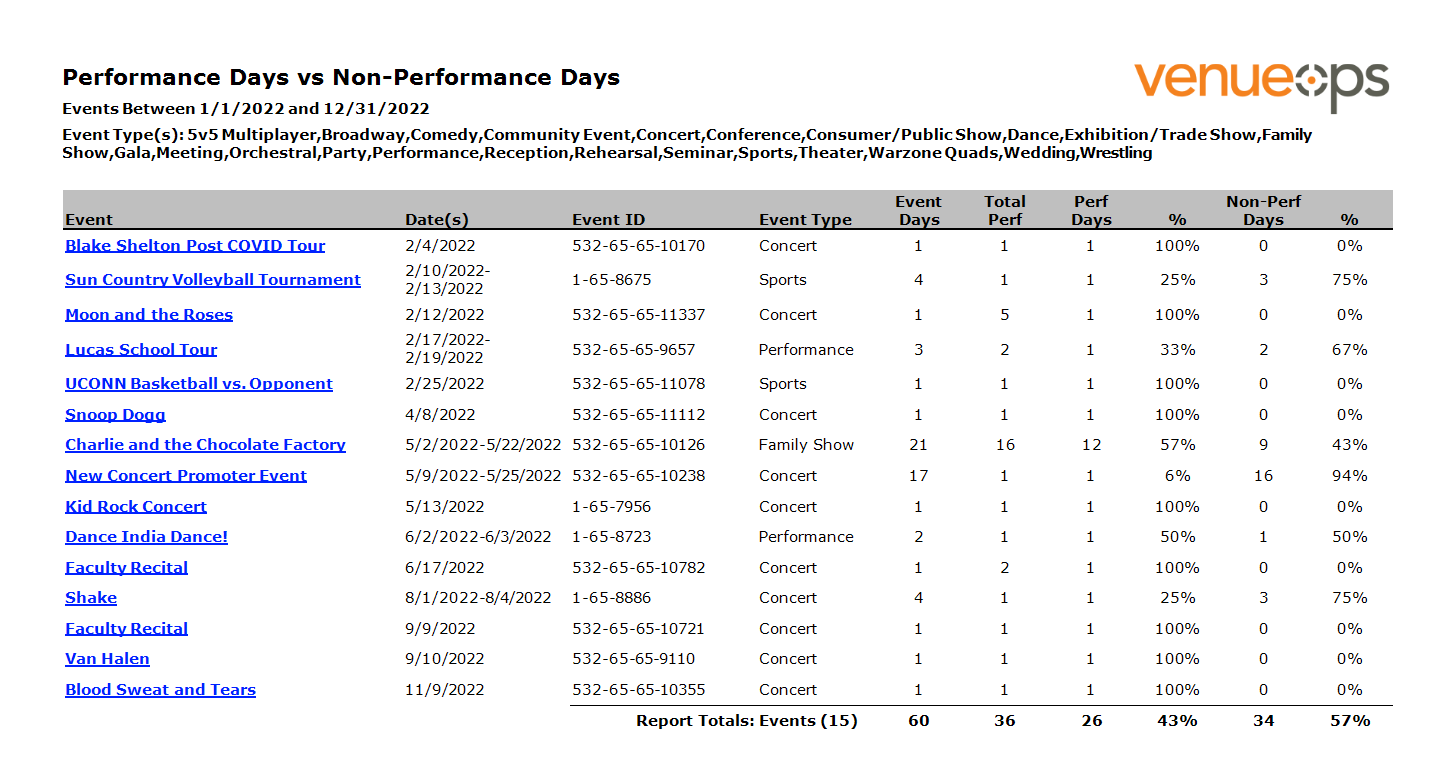Screen dimensions: 1454x759
Task: Open Charlie and the Chocolate Factory event
Action: (x=205, y=445)
